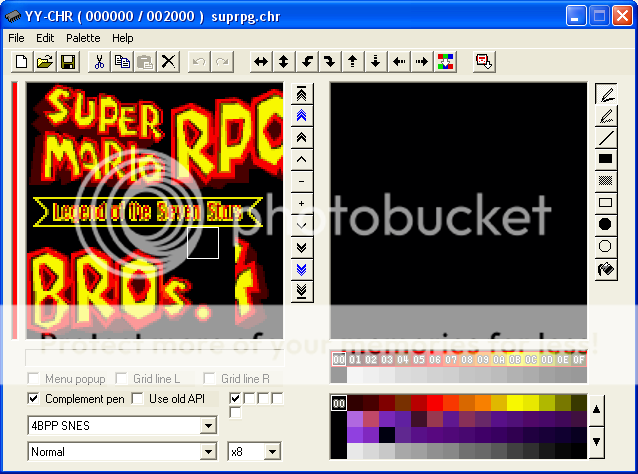This screenshot has width=638, height=474.
Task: Open the x8 zoom dropdown
Action: [x=272, y=452]
